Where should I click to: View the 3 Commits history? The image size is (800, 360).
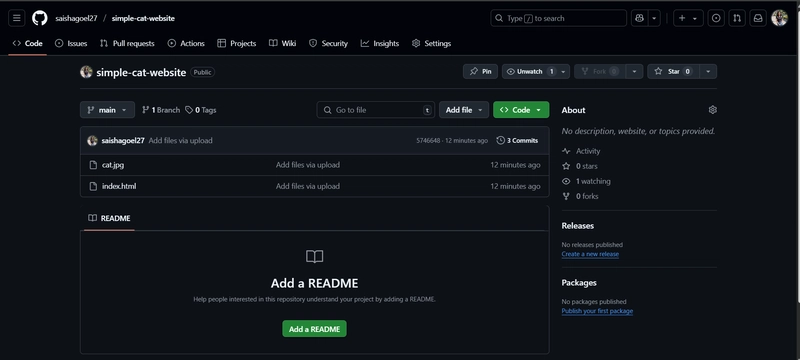[517, 140]
